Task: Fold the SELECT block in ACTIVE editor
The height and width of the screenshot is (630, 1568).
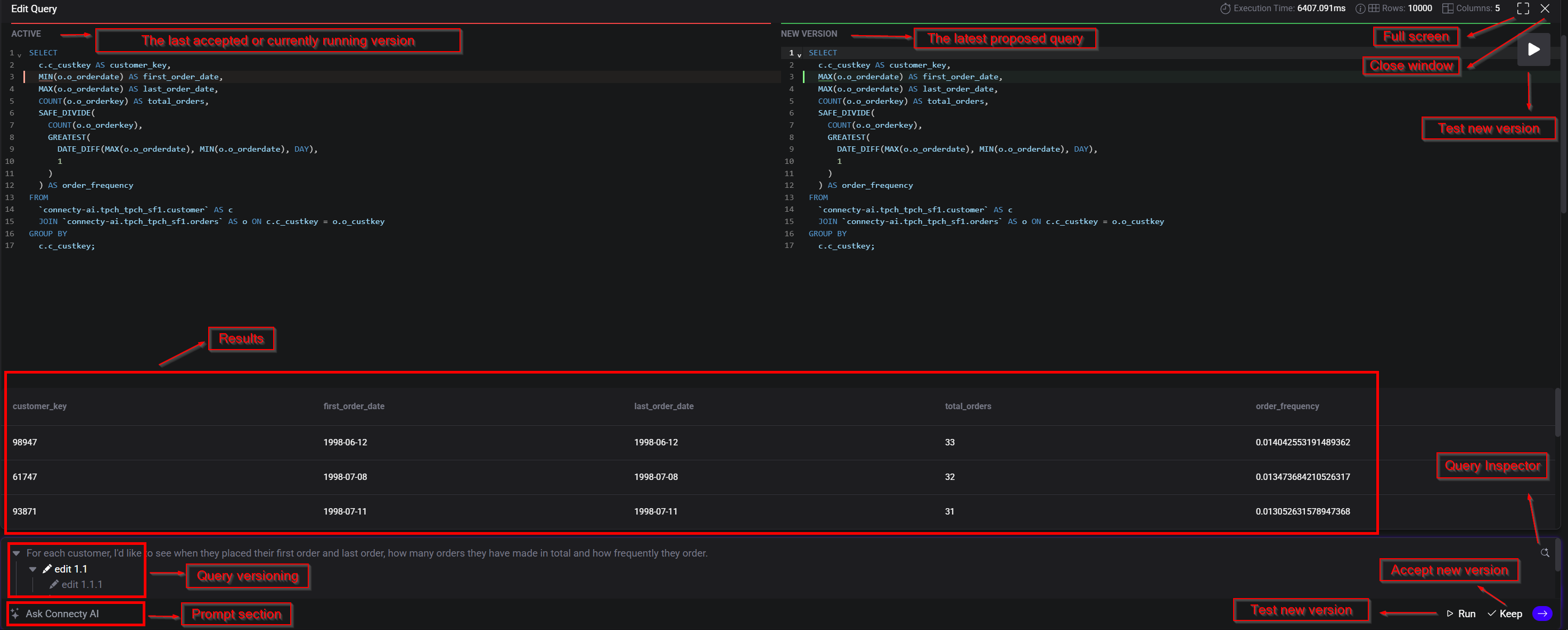Action: tap(20, 55)
